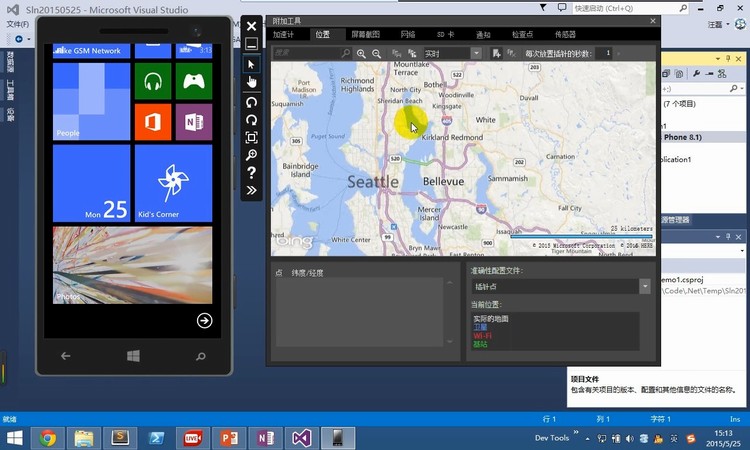Open the OneNote tile on the phone

[x=194, y=122]
